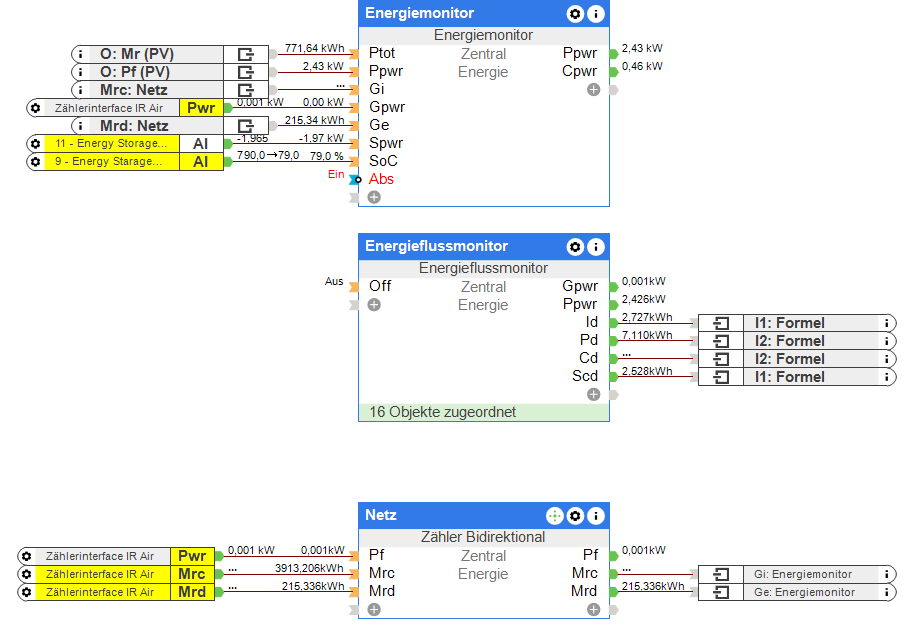This screenshot has height=644, width=923.
Task: Click the '3913,206kWh' value label
Action: (x=309, y=568)
